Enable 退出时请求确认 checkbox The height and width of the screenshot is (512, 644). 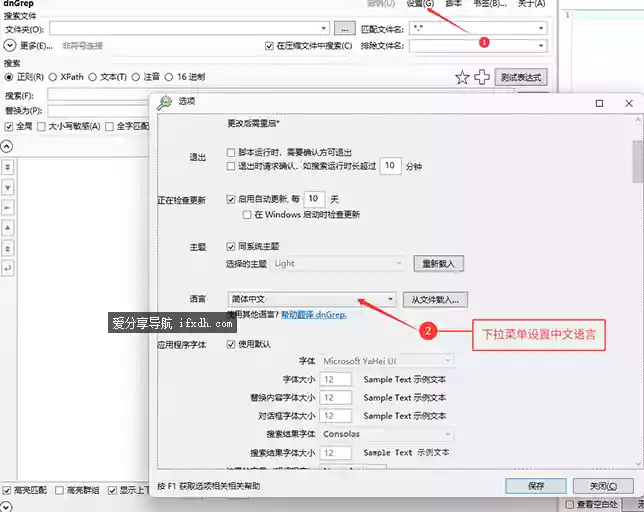point(231,166)
